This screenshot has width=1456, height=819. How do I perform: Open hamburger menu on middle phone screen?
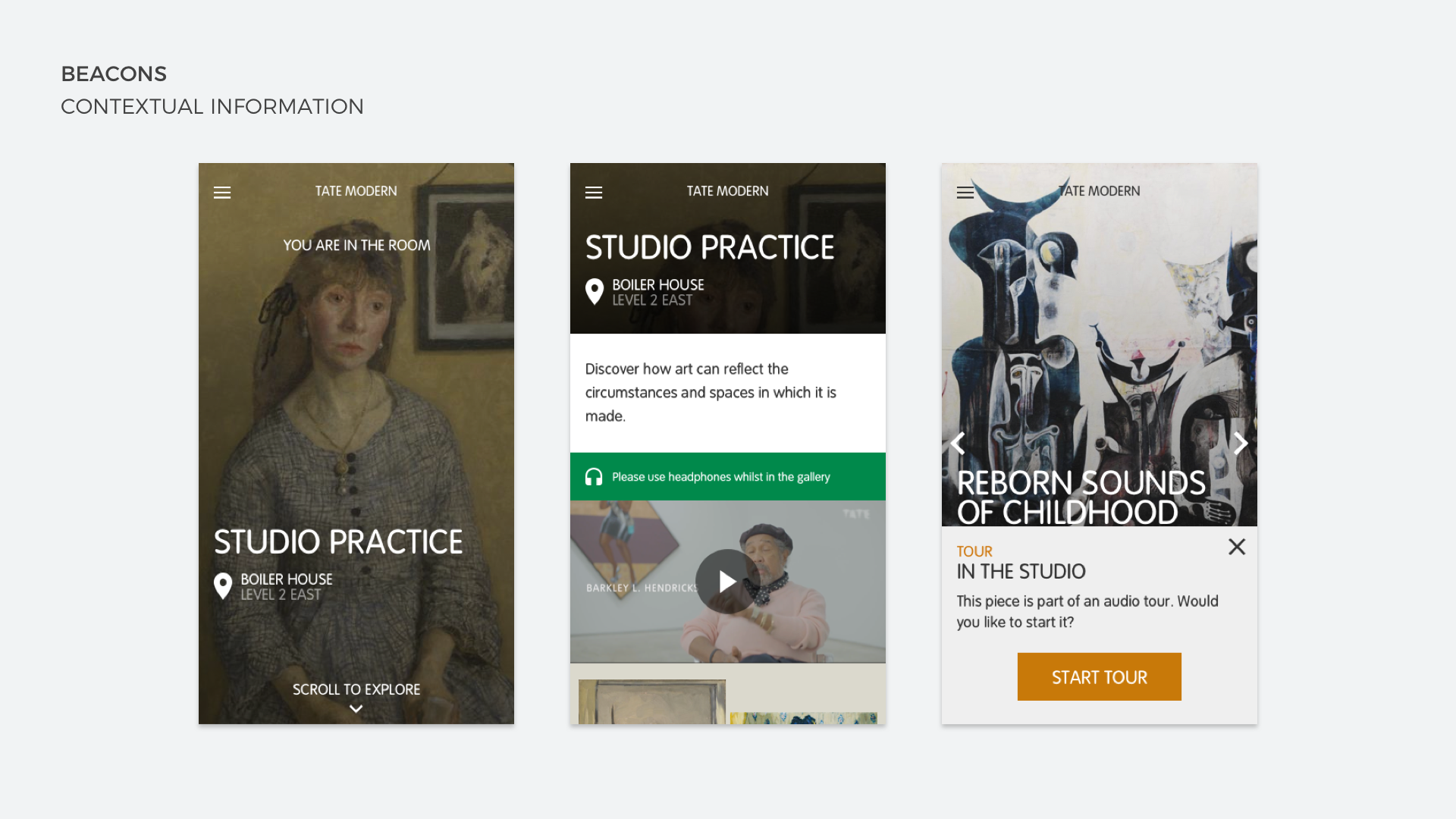coord(594,193)
